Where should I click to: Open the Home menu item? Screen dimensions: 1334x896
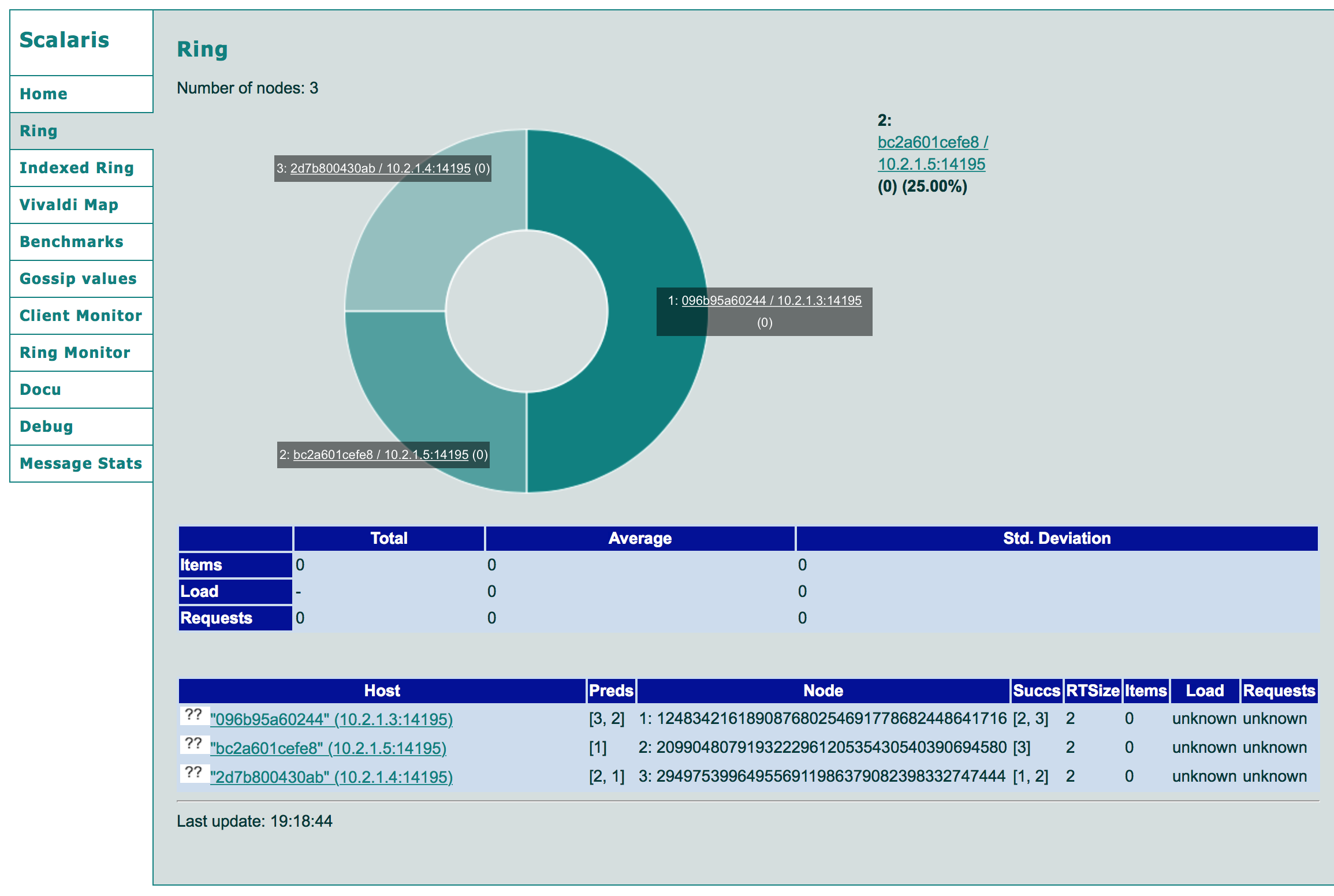[x=44, y=94]
